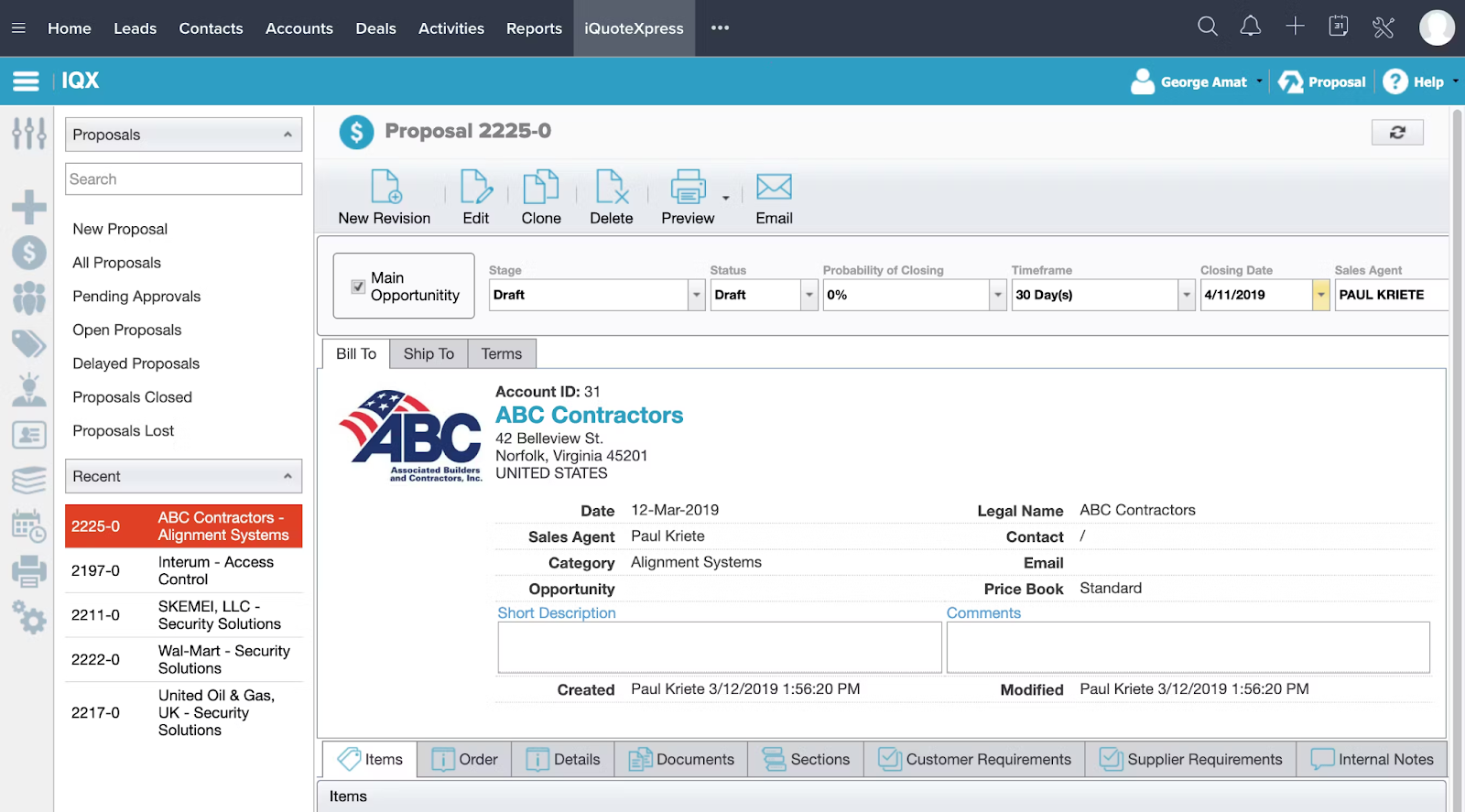Open the Preview printer icon
The height and width of the screenshot is (812, 1465).
coord(688,188)
